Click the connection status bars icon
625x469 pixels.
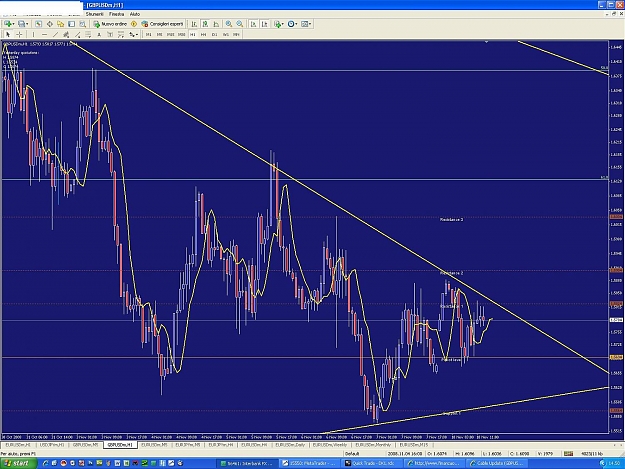point(568,453)
